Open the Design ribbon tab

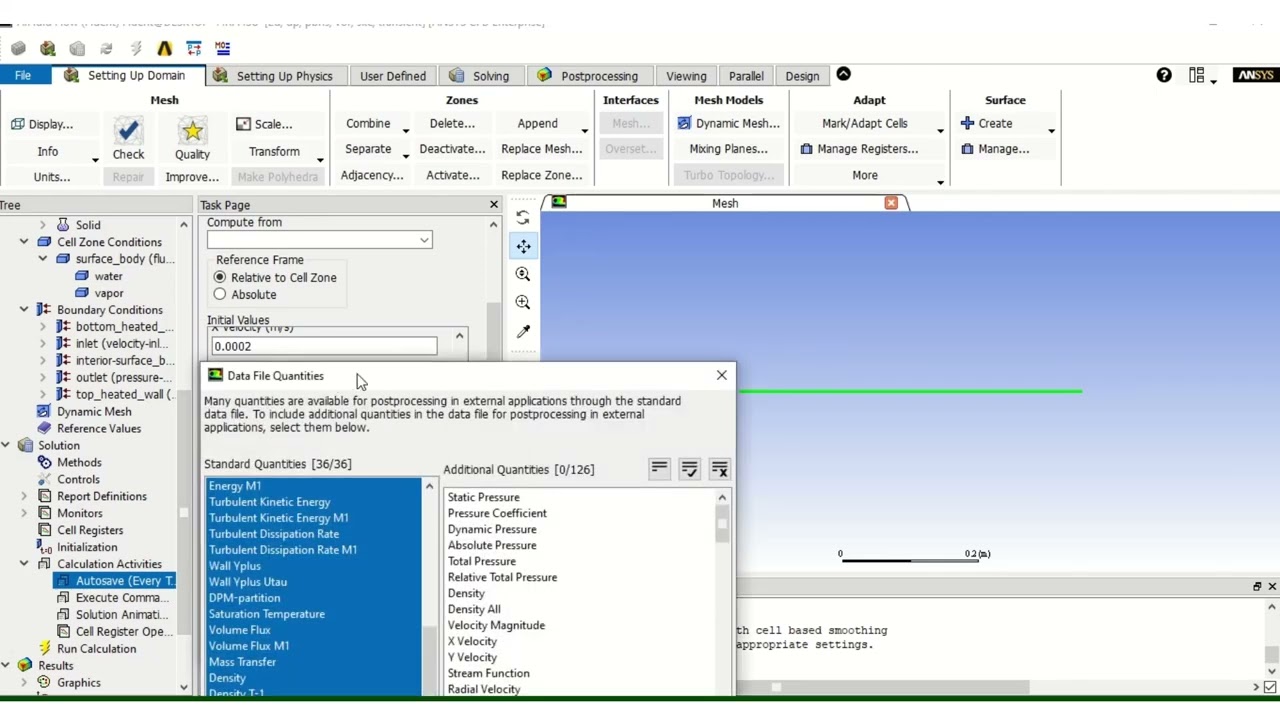[802, 76]
